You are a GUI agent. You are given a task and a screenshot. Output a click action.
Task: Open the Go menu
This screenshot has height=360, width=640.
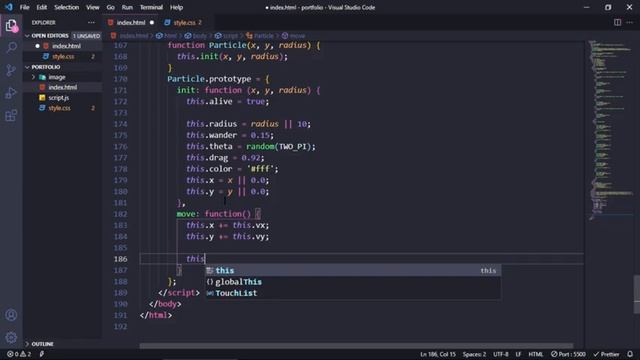pyautogui.click(x=111, y=7)
